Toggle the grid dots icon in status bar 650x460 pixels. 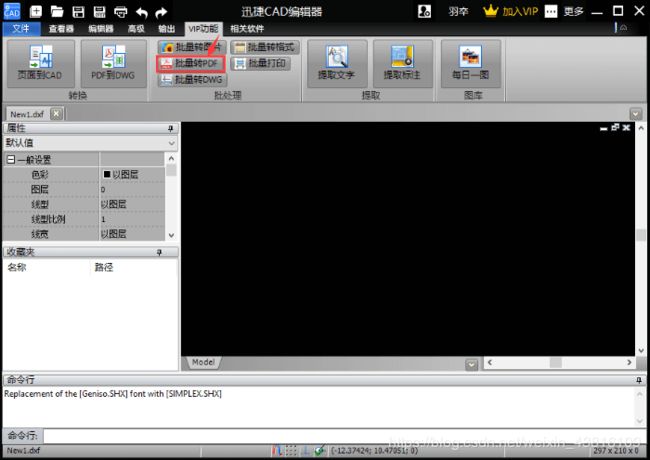click(x=291, y=450)
